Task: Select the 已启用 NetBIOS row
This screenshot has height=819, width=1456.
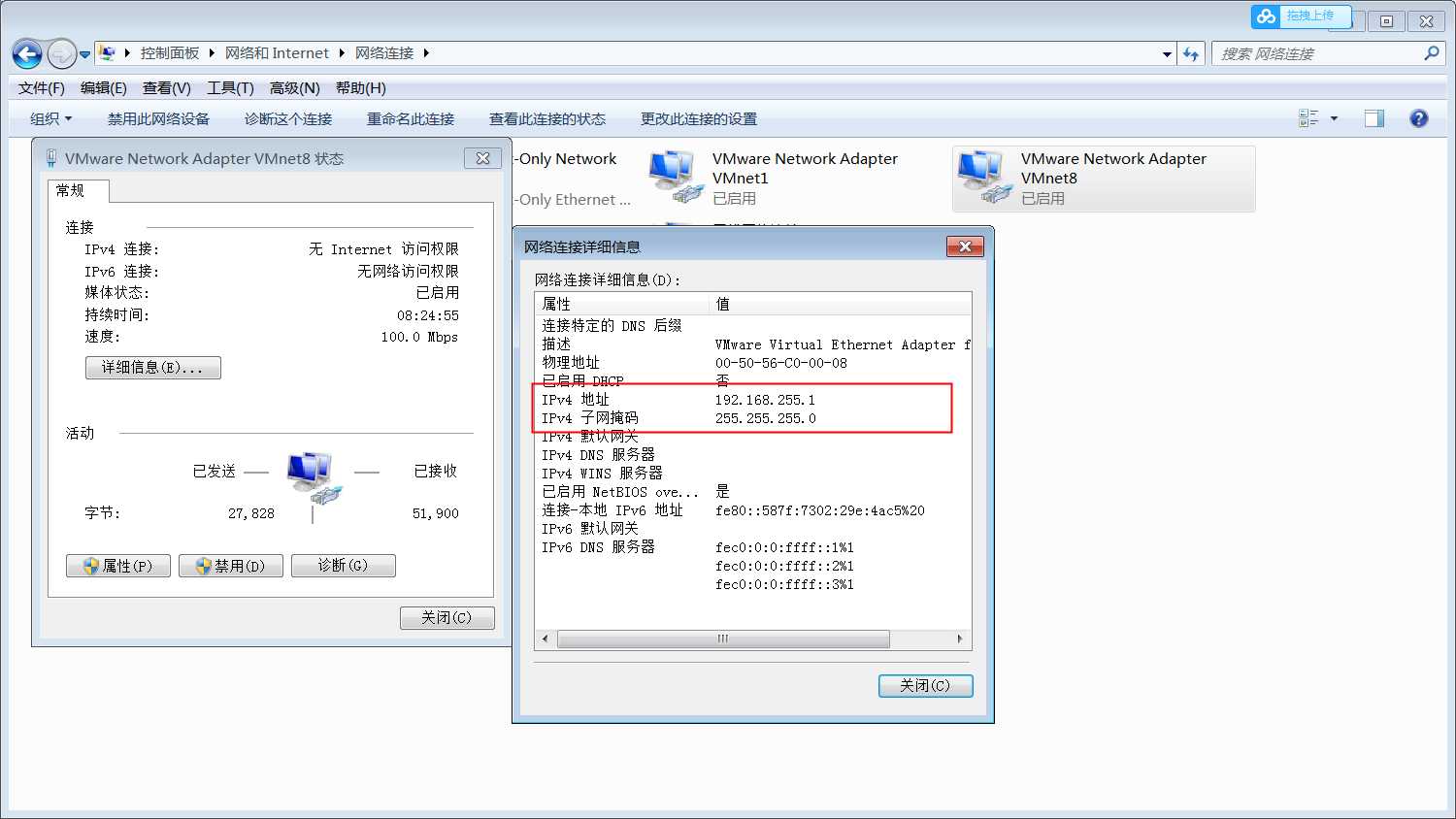Action: pos(753,492)
